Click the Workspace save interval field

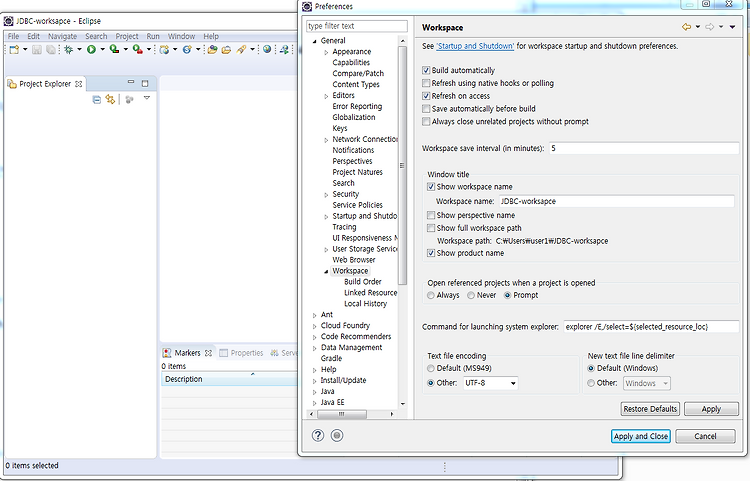(644, 148)
